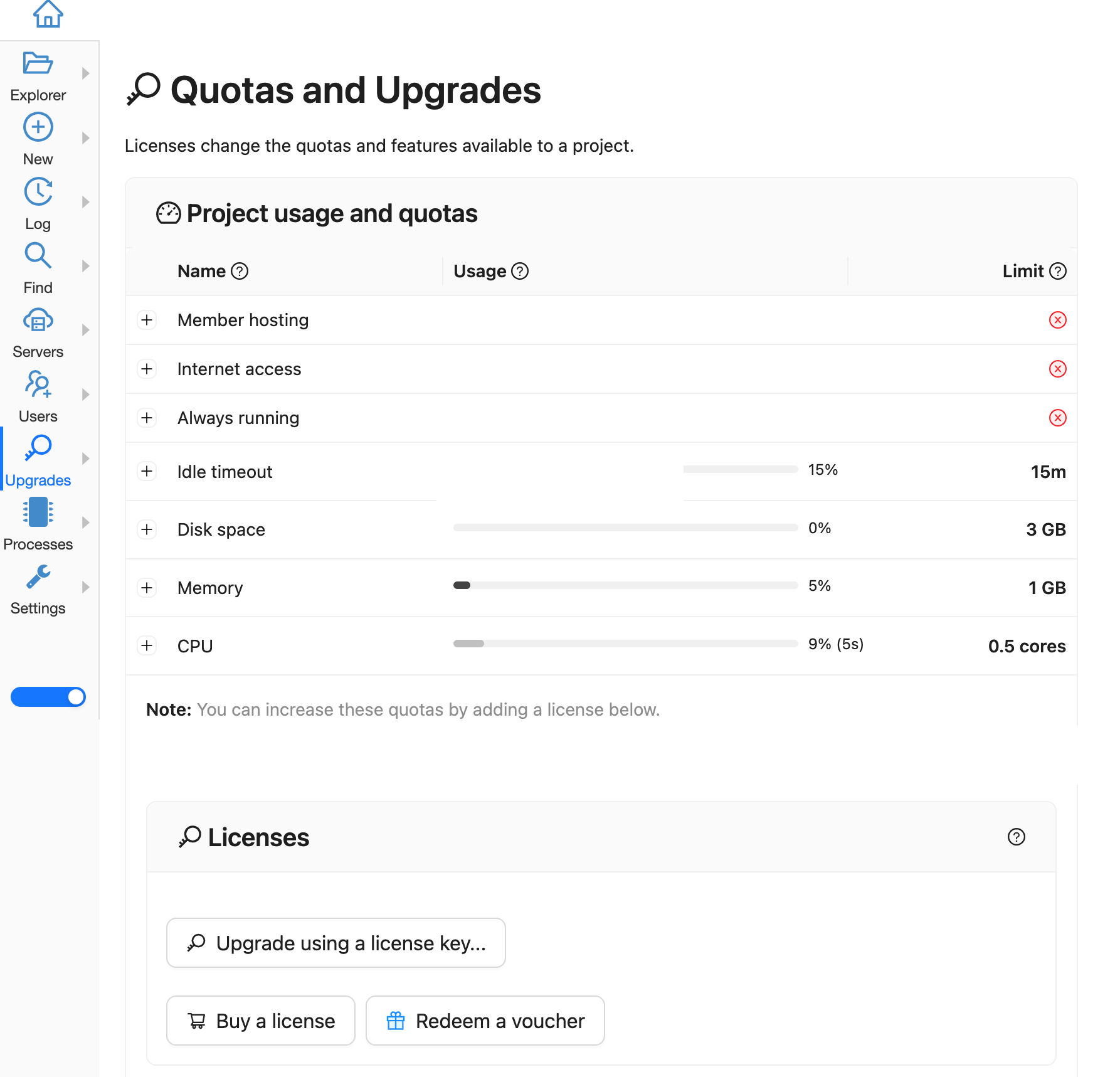Viewport: 1120px width, 1077px height.
Task: Click the Buy a license button
Action: click(260, 1021)
